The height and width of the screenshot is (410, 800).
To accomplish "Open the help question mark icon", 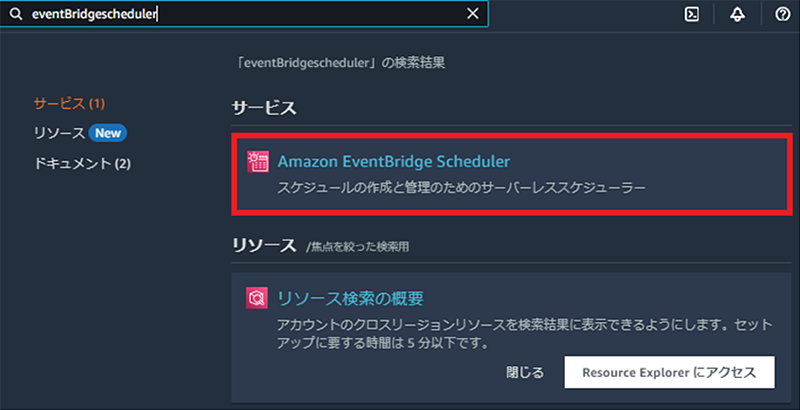I will [x=783, y=14].
